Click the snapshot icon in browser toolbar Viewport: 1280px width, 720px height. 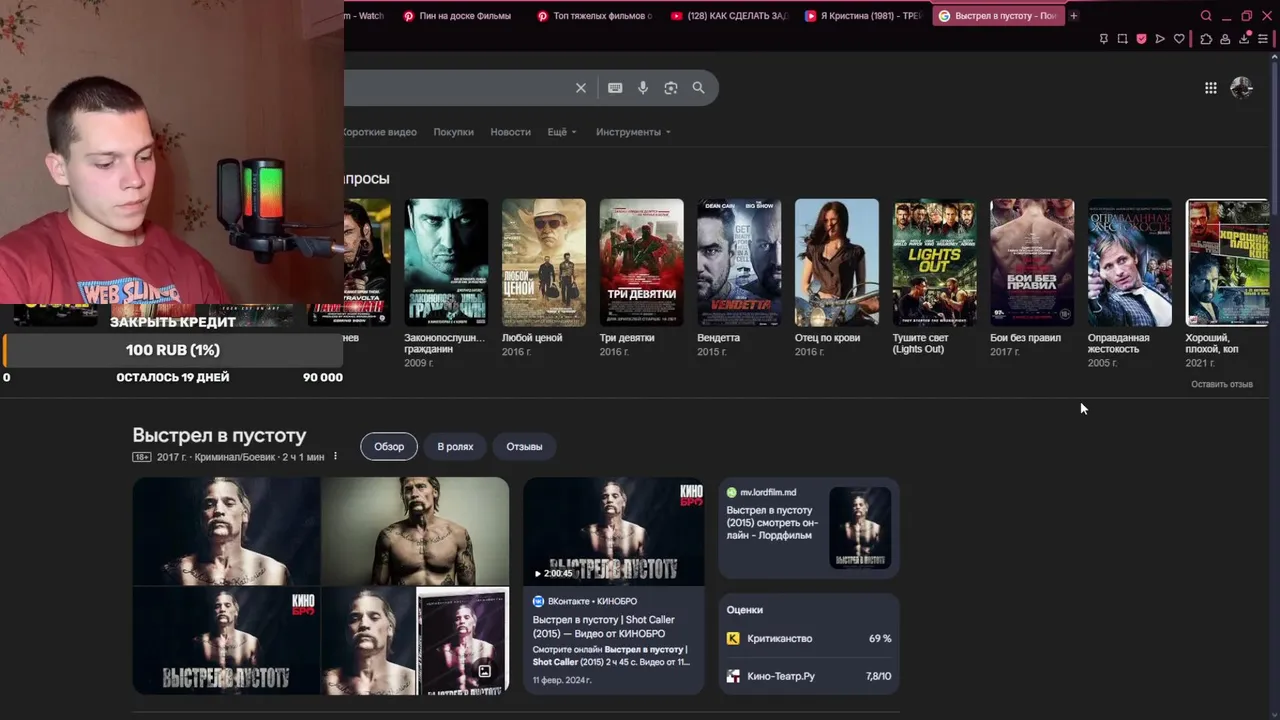click(1122, 39)
